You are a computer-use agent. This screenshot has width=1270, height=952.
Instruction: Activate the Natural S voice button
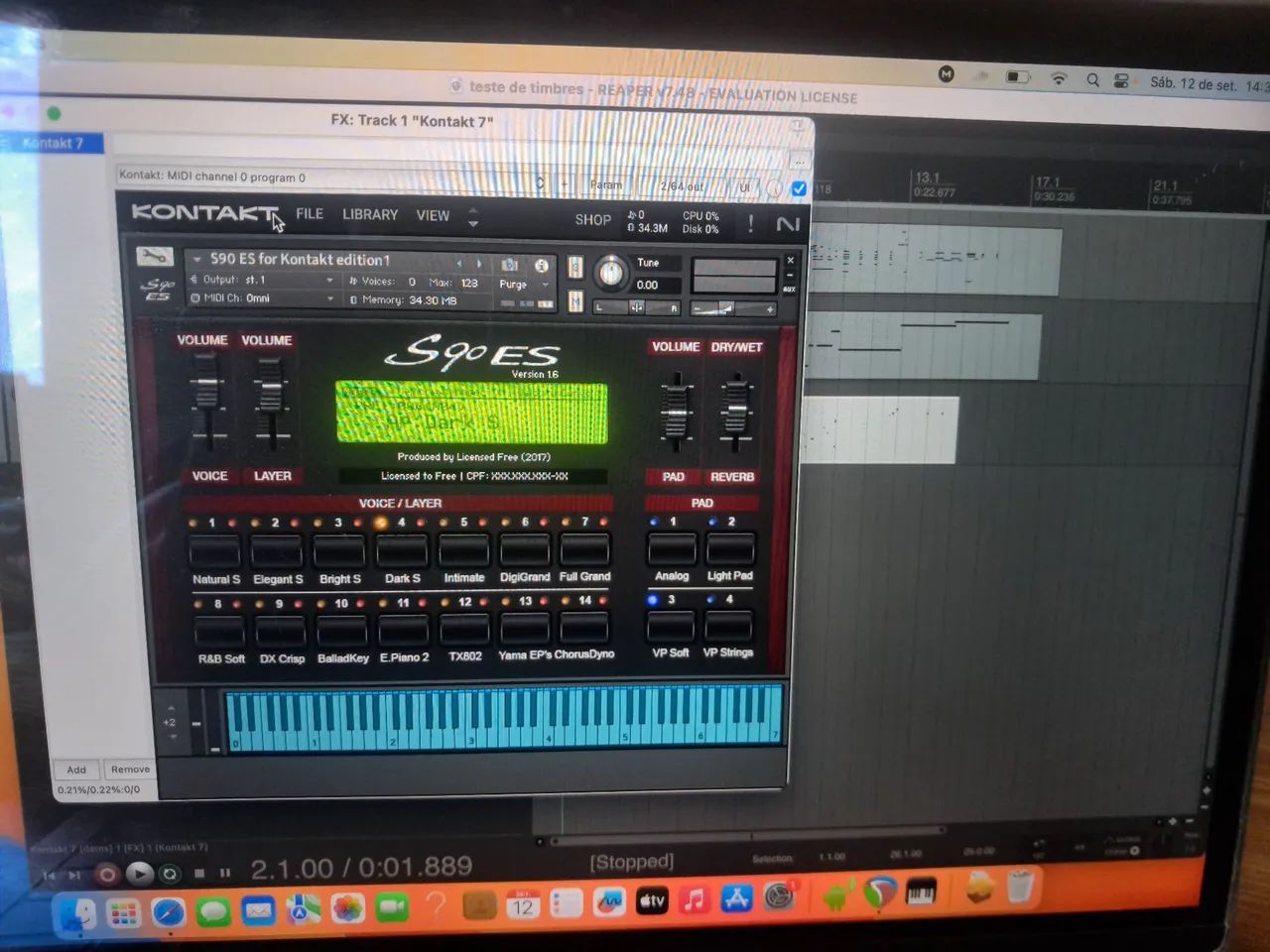[214, 550]
